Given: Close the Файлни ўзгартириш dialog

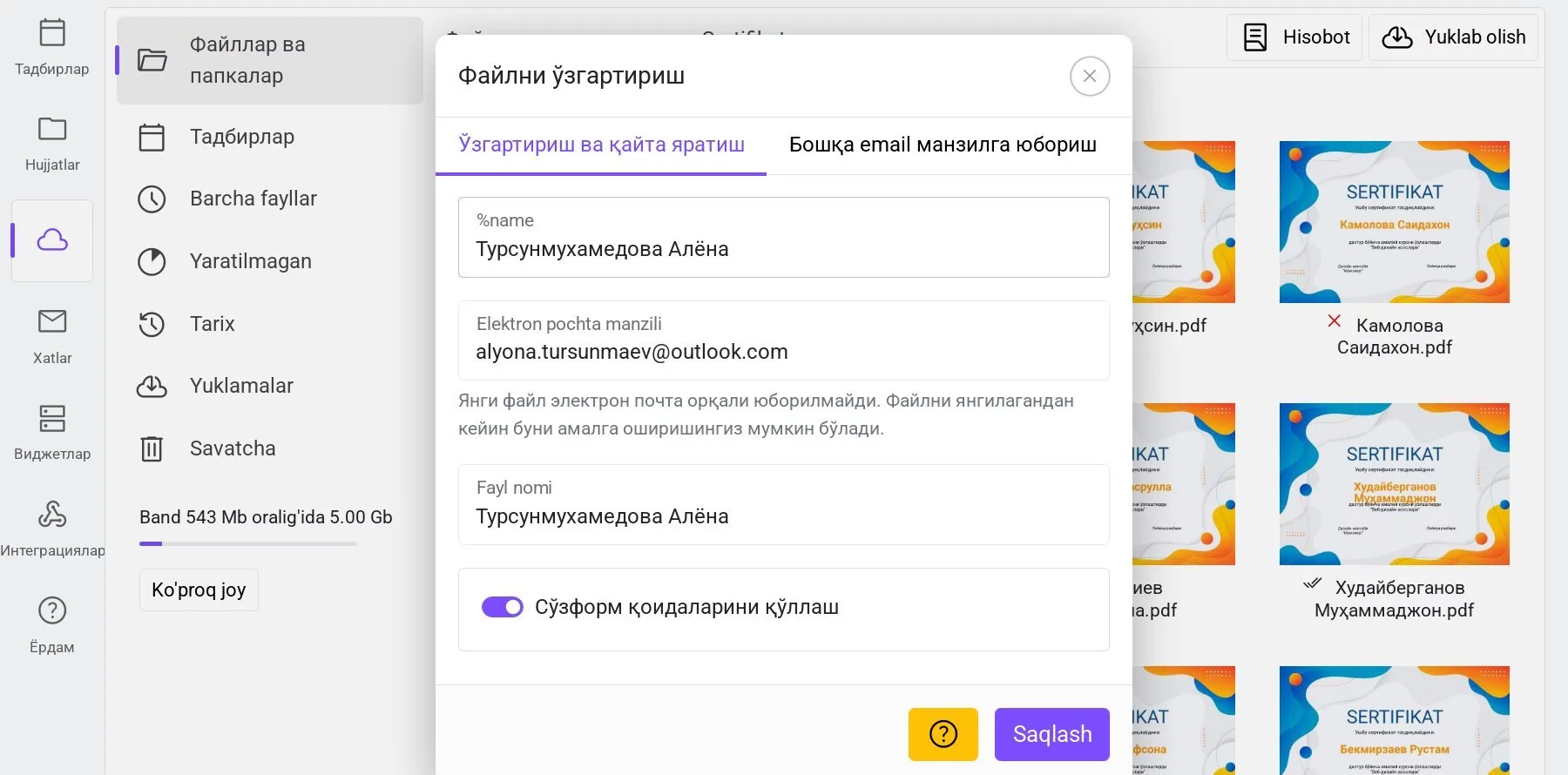Looking at the screenshot, I should coord(1090,76).
